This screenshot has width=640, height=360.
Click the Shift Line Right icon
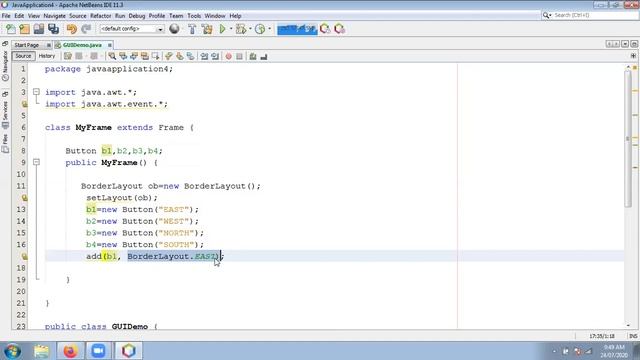pos(215,56)
